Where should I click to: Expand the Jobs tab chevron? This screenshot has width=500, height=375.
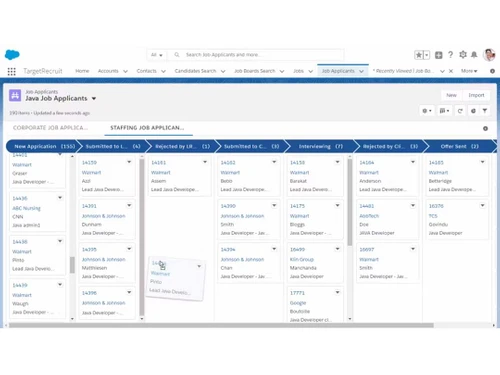click(310, 71)
